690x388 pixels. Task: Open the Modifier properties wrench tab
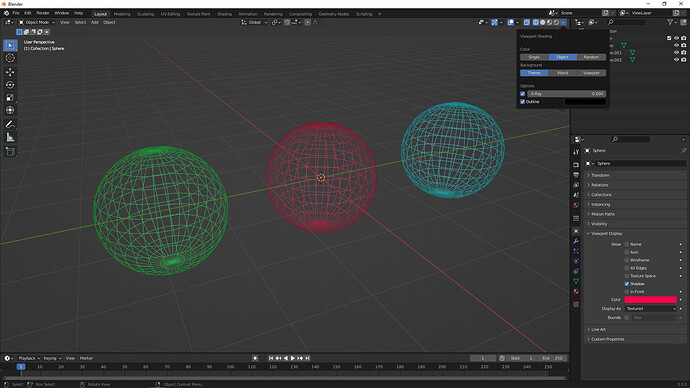point(576,241)
